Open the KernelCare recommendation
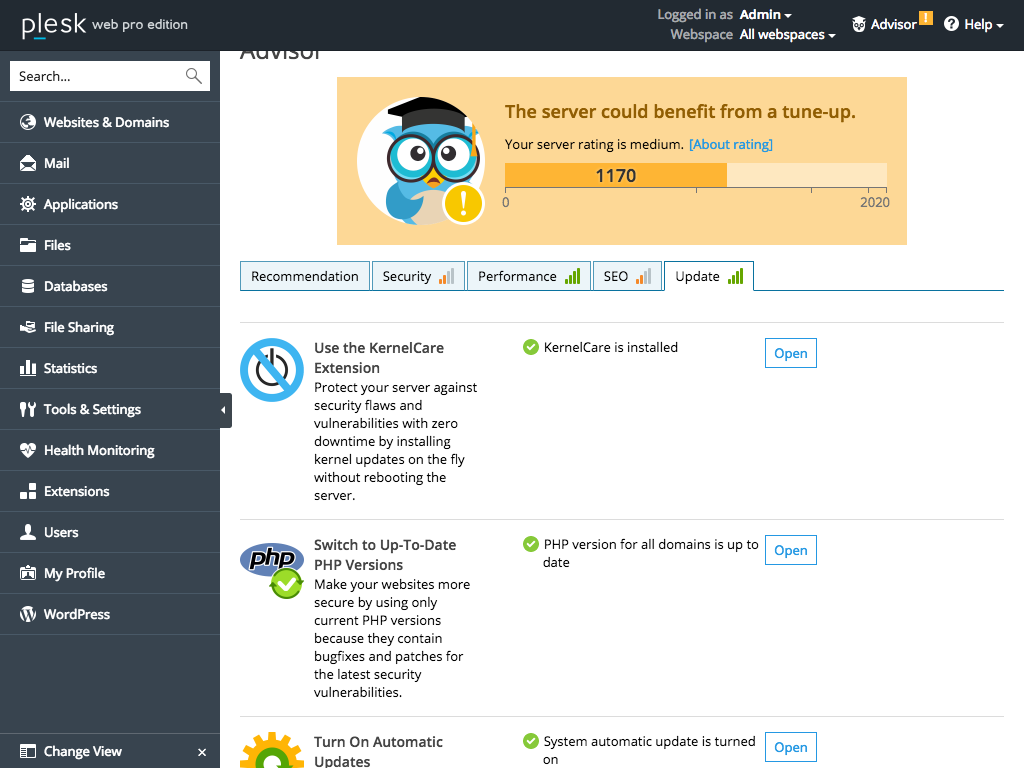The width and height of the screenshot is (1024, 768). click(790, 353)
